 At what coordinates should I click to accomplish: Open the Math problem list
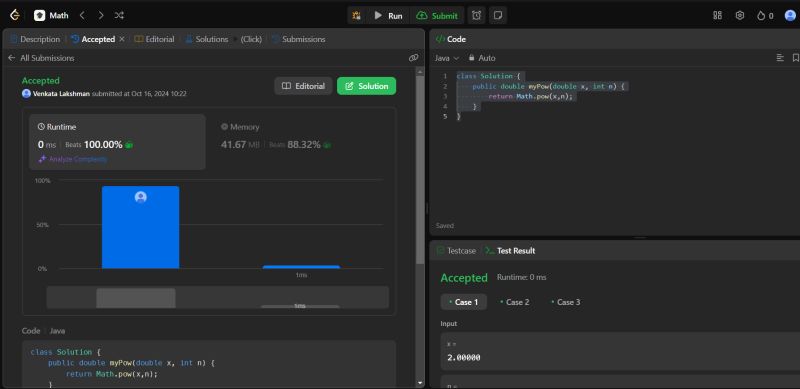pyautogui.click(x=51, y=15)
